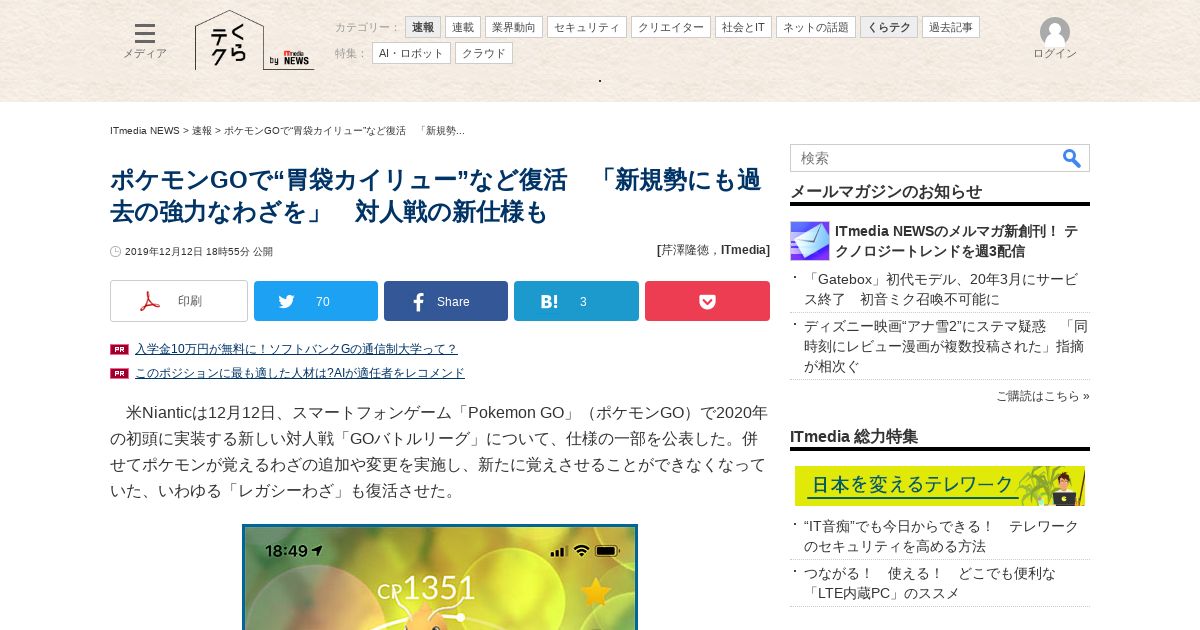Screen dimensions: 1200x630
Task: Print article with 印刷 button
Action: [179, 301]
